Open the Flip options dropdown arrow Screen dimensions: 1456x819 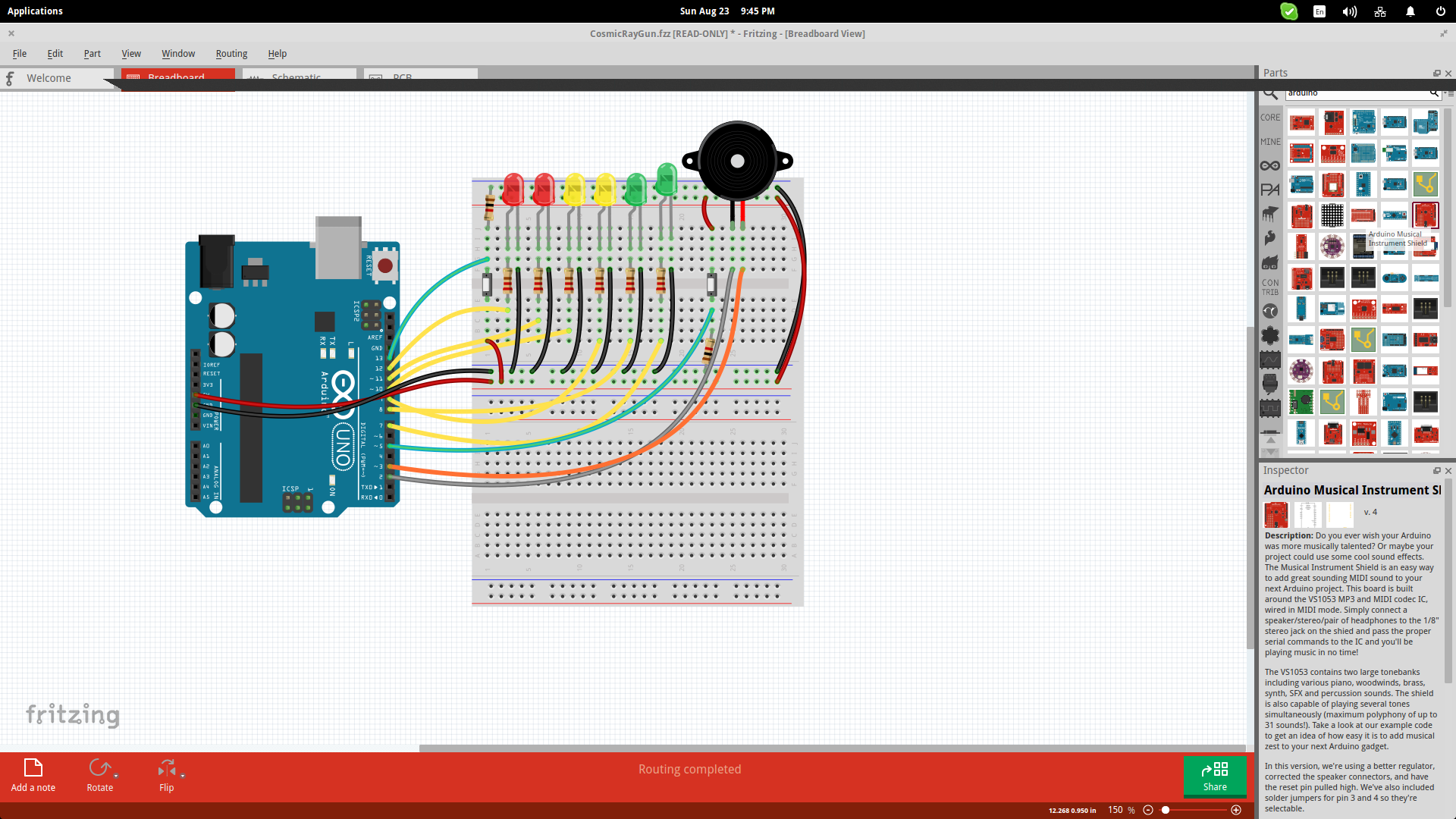183,776
